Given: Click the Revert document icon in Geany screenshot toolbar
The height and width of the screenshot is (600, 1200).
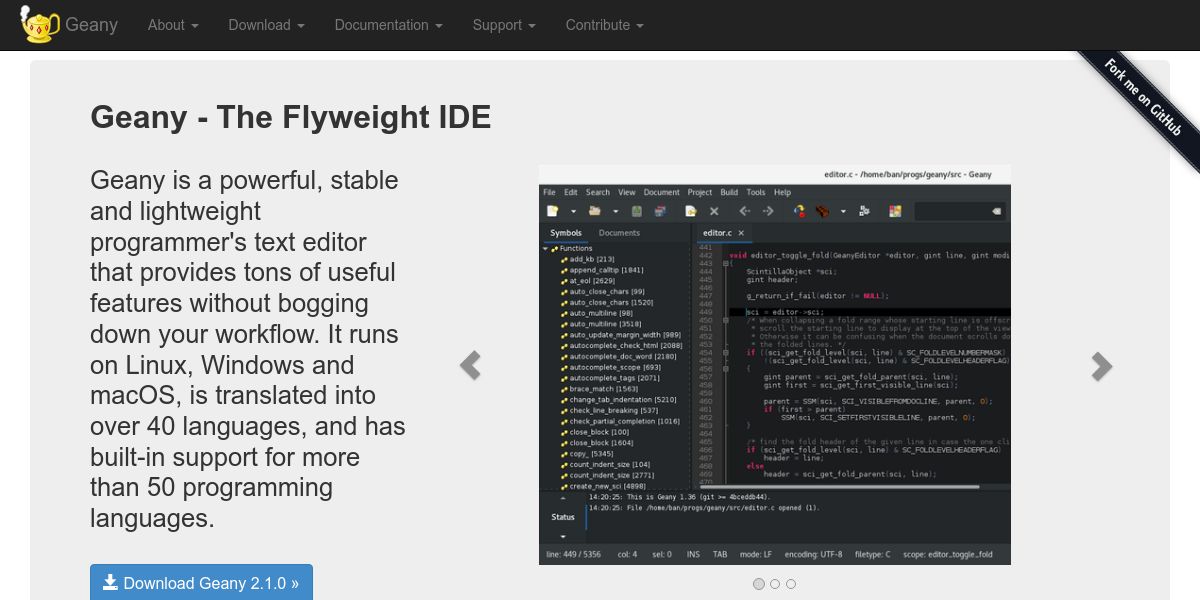Looking at the screenshot, I should point(690,211).
